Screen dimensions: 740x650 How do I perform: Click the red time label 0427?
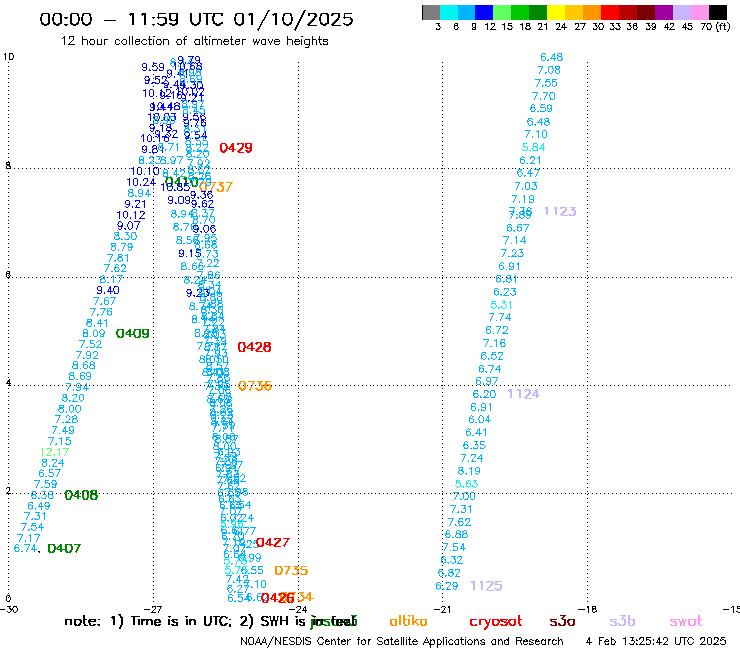[273, 543]
